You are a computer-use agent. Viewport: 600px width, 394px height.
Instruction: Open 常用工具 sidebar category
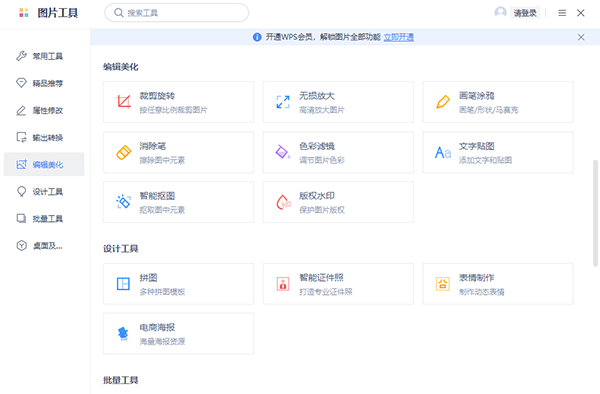44,56
